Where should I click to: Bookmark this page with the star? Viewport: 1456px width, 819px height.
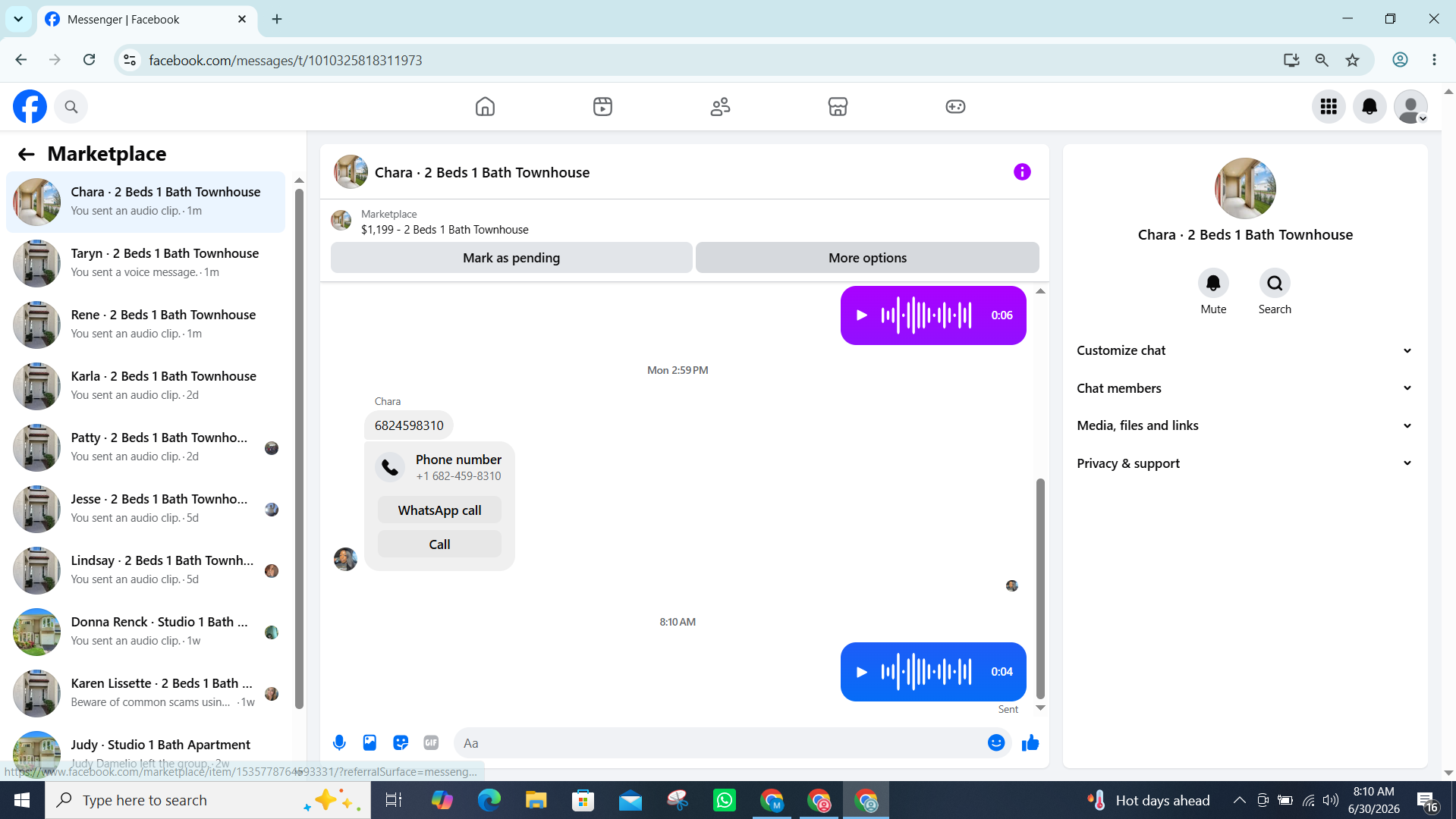point(1352,60)
